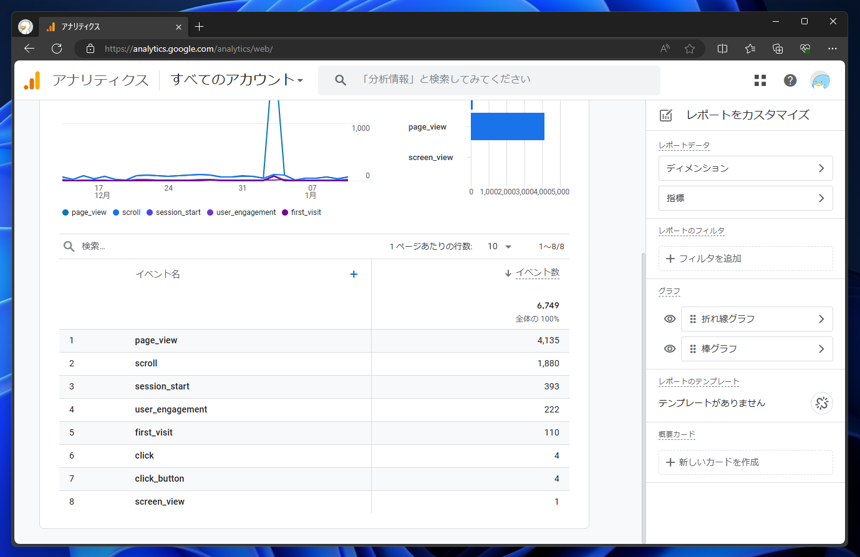Viewport: 860px width, 557px height.
Task: Open the first_visit event row
Action: [314, 433]
